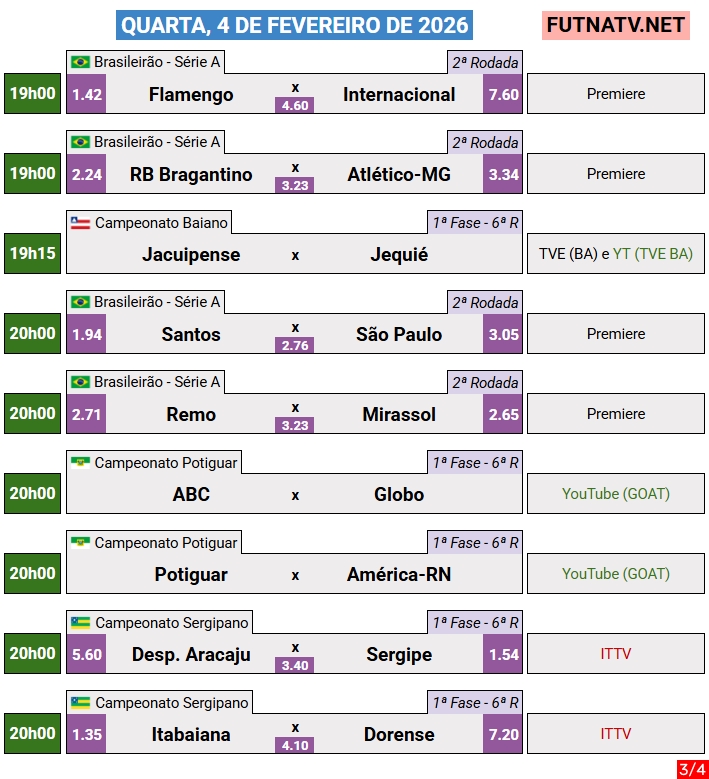This screenshot has width=709, height=779.
Task: Open the FUTNATV.NET site label
Action: (x=616, y=25)
